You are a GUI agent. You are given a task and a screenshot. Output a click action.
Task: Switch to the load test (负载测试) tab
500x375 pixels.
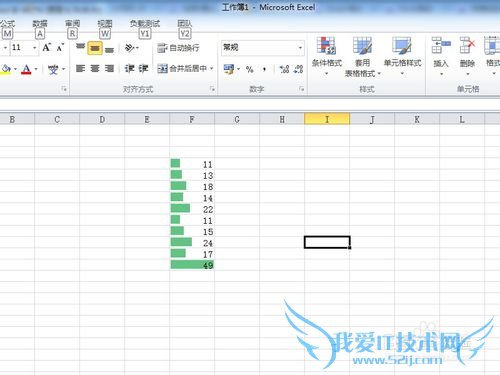click(x=145, y=24)
